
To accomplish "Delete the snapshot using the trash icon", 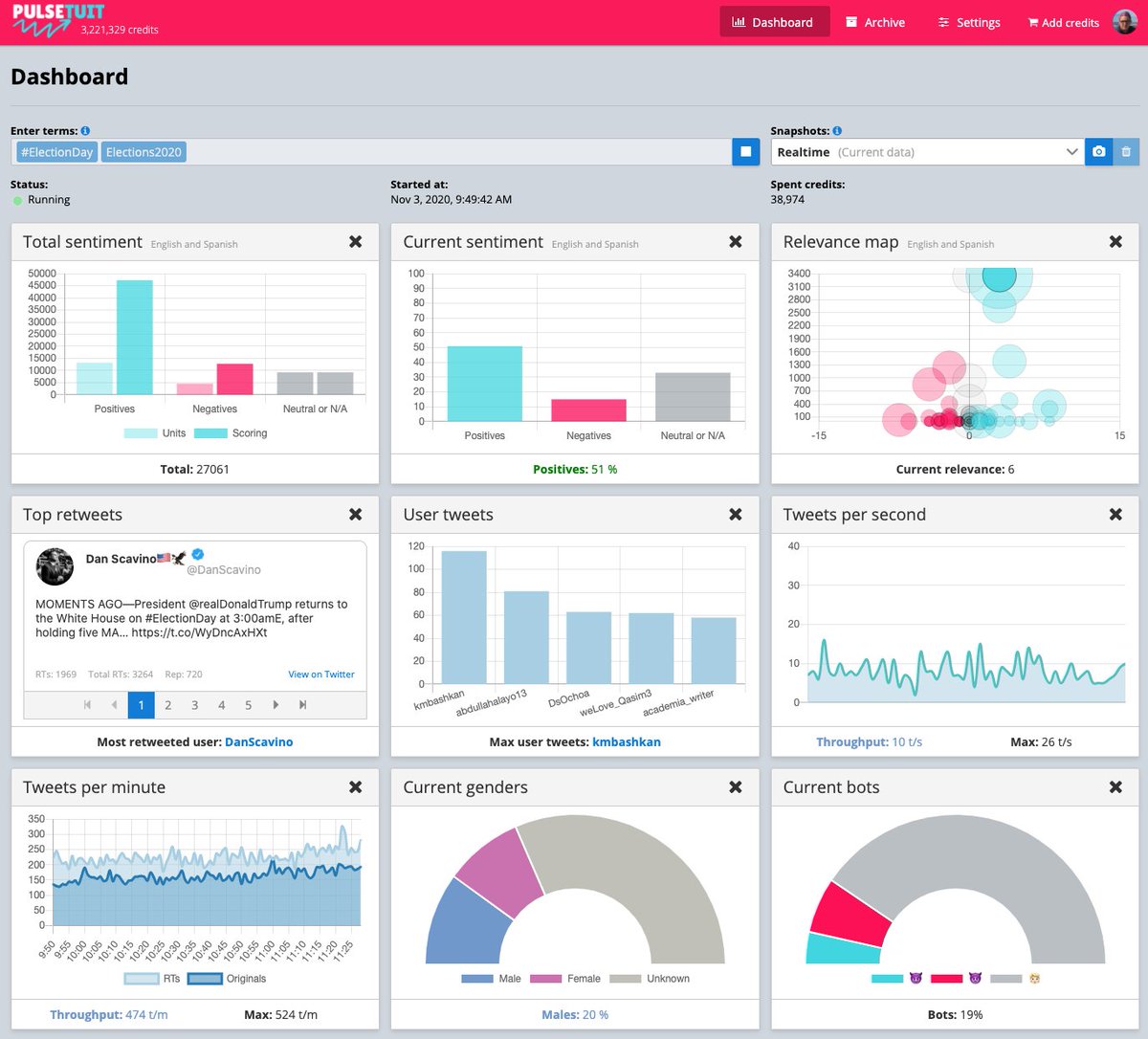I will pos(1126,152).
